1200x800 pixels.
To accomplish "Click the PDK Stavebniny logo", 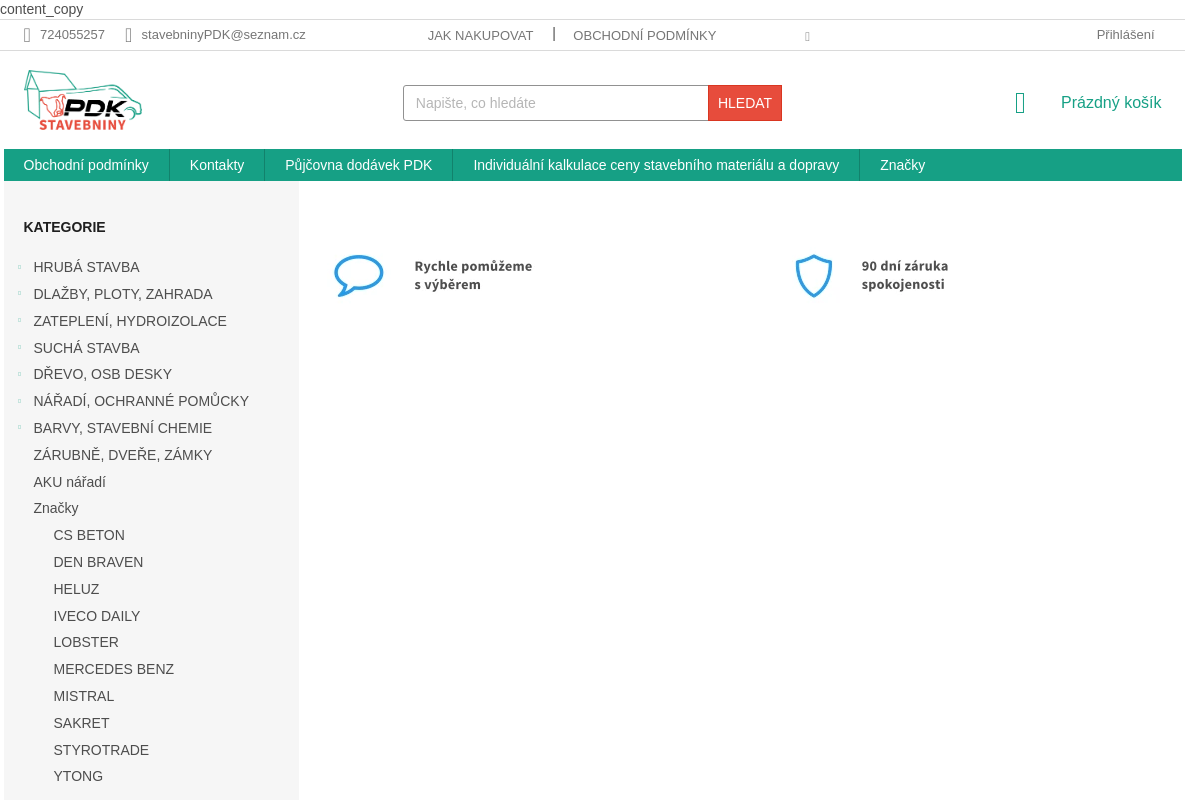I will [x=83, y=100].
